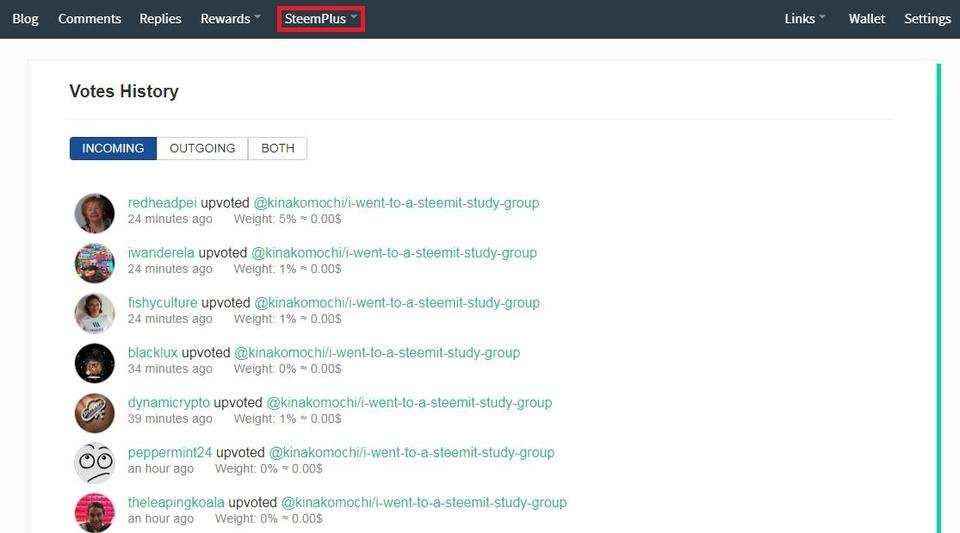Click '39 minutes ago' timestamp
960x533 pixels.
pyautogui.click(x=170, y=419)
